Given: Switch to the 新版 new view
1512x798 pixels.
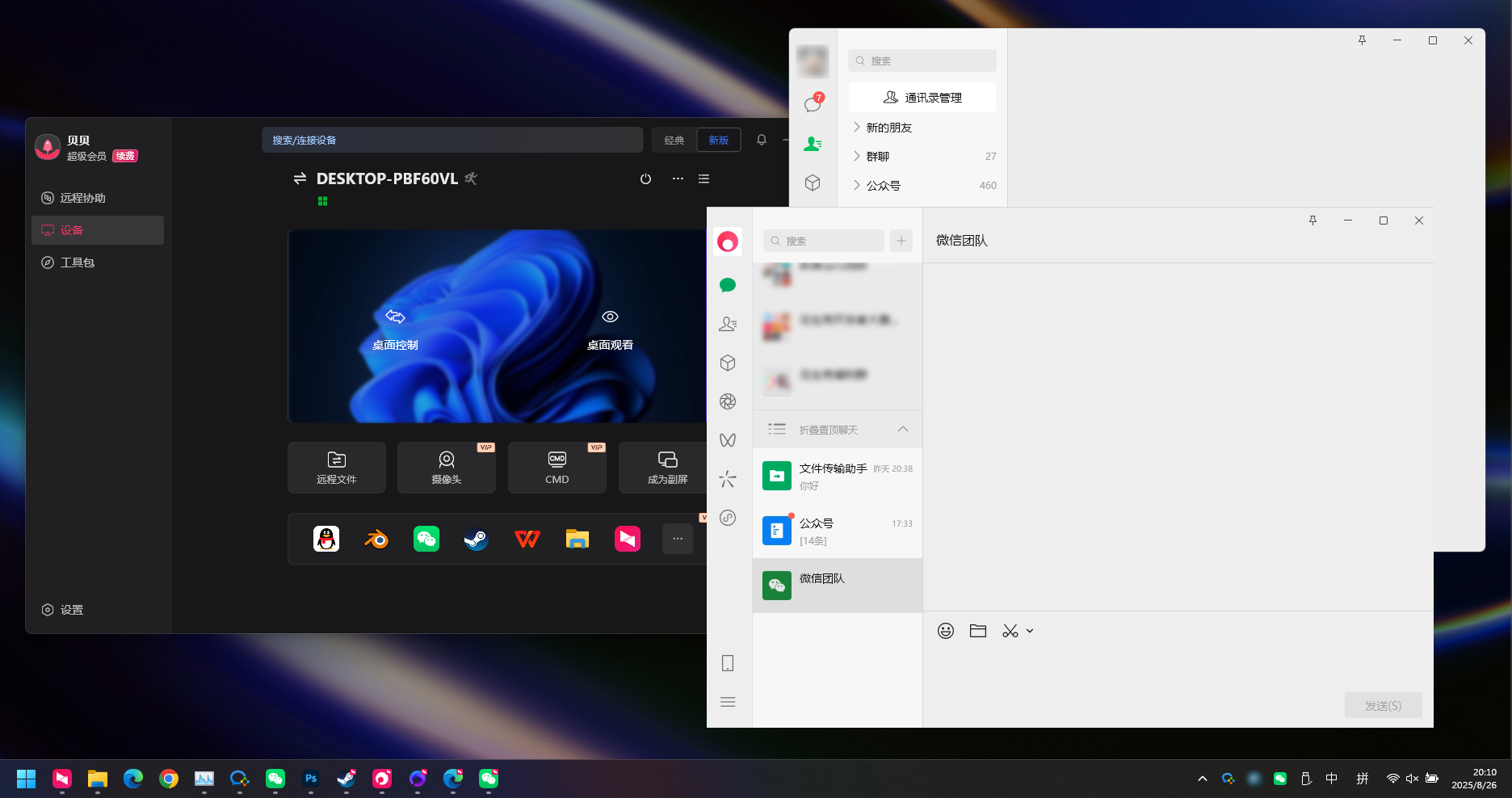Looking at the screenshot, I should click(719, 140).
